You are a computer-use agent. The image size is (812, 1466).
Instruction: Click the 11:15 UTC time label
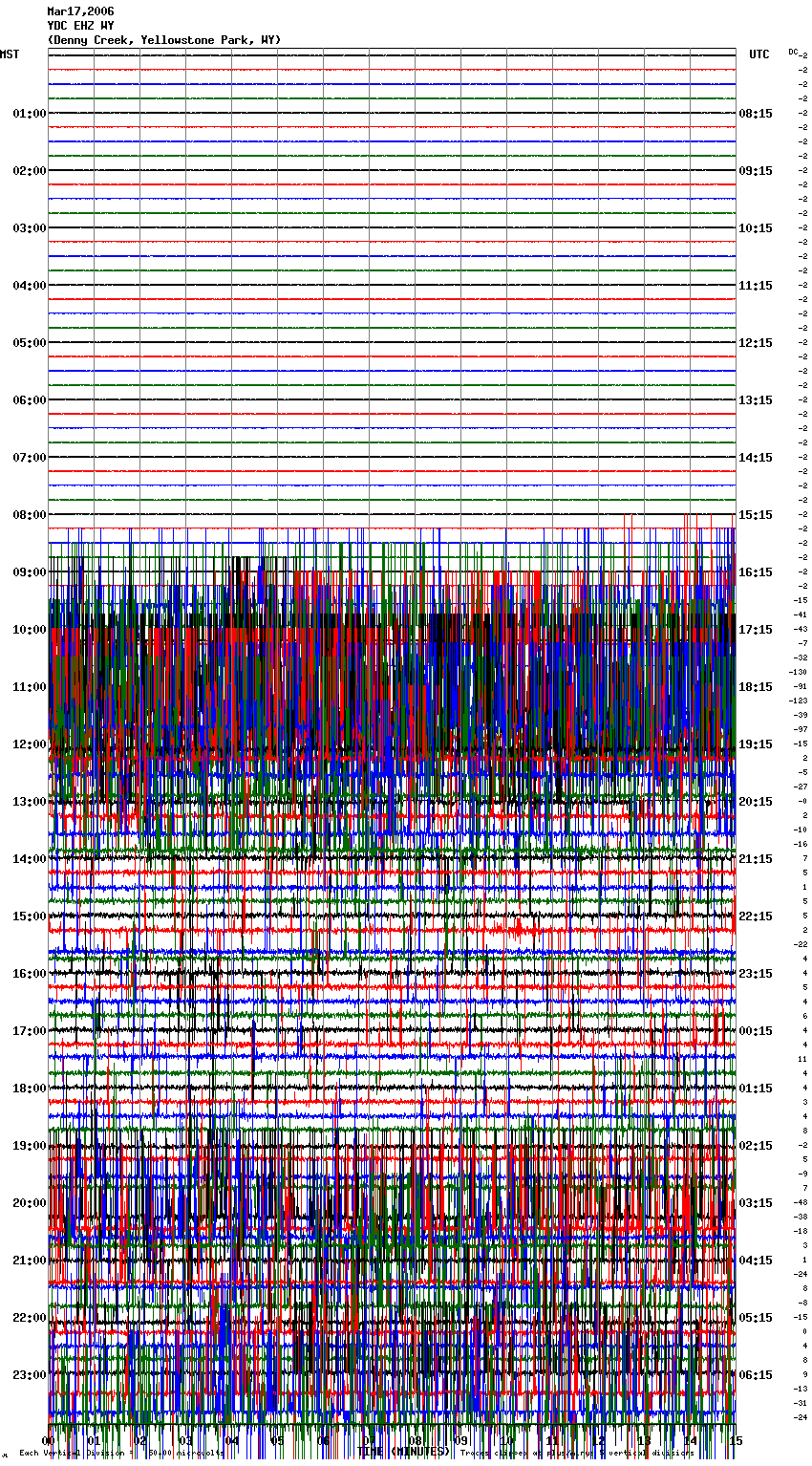tap(756, 286)
